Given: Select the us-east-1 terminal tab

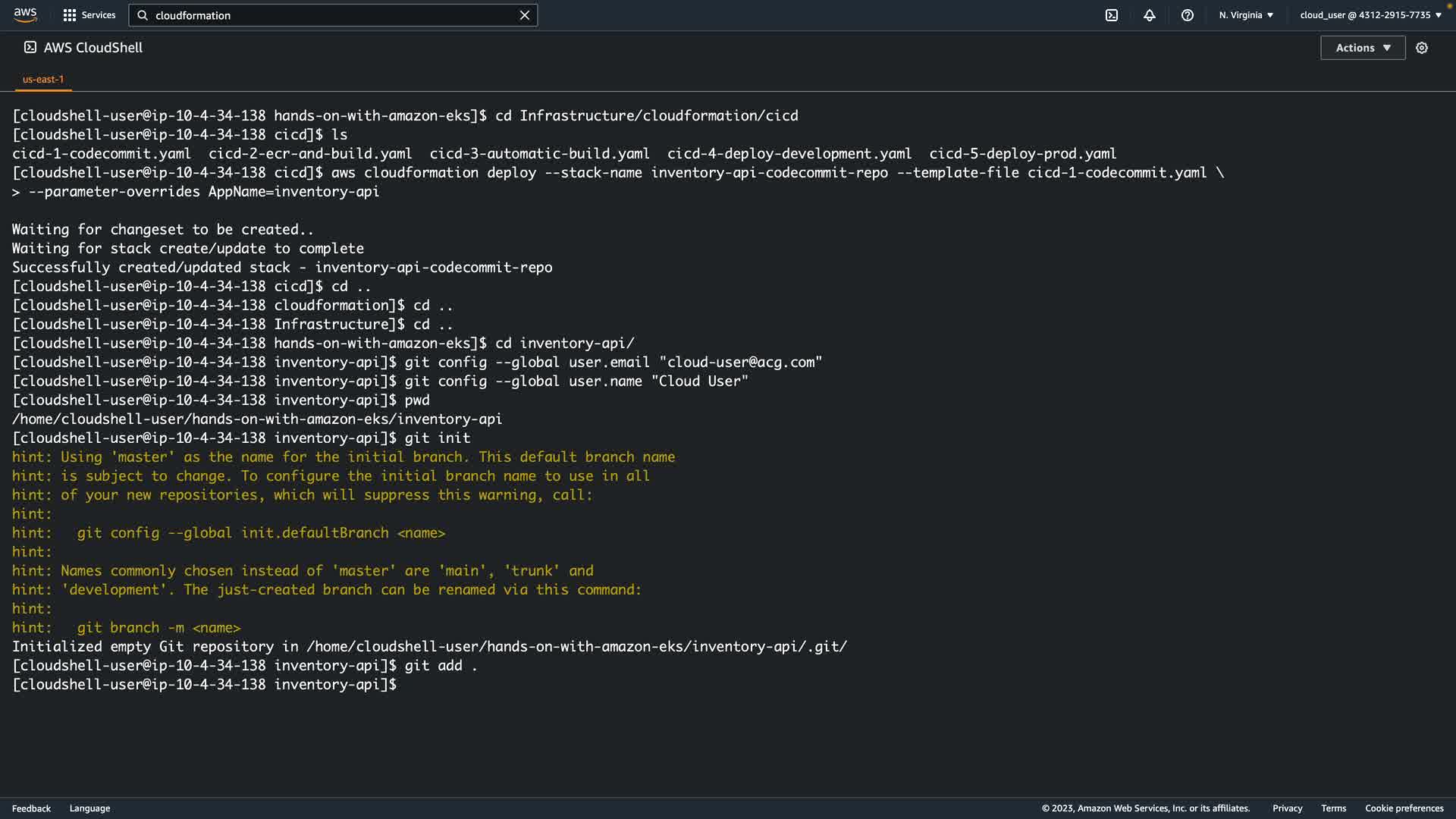Looking at the screenshot, I should pyautogui.click(x=43, y=79).
